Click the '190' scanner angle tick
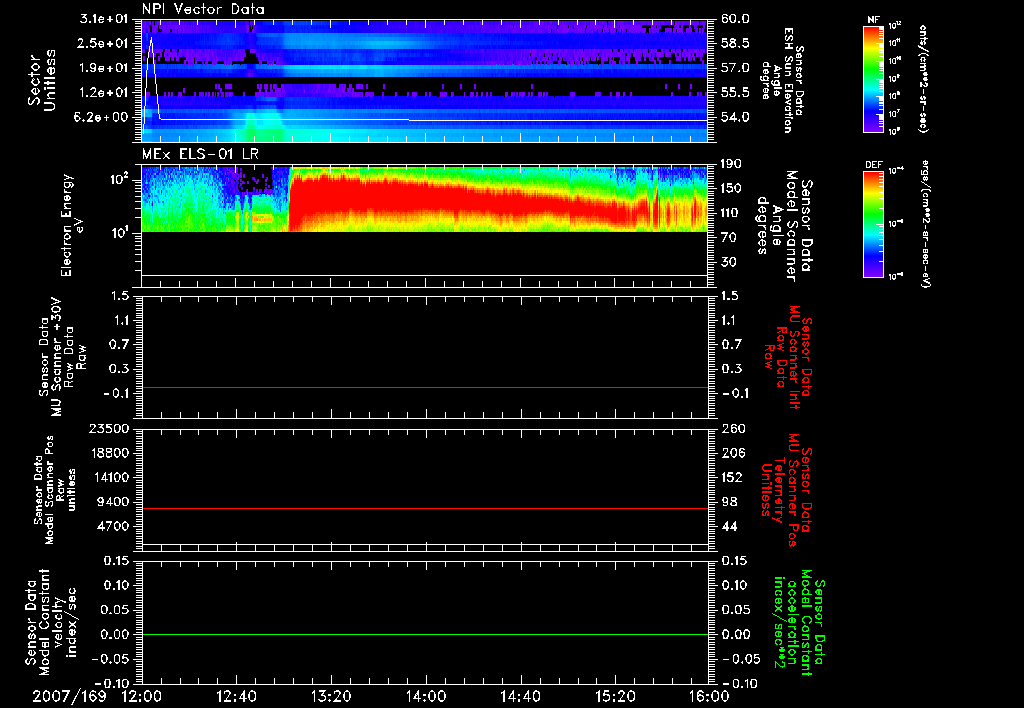This screenshot has height=708, width=1024. 731,164
